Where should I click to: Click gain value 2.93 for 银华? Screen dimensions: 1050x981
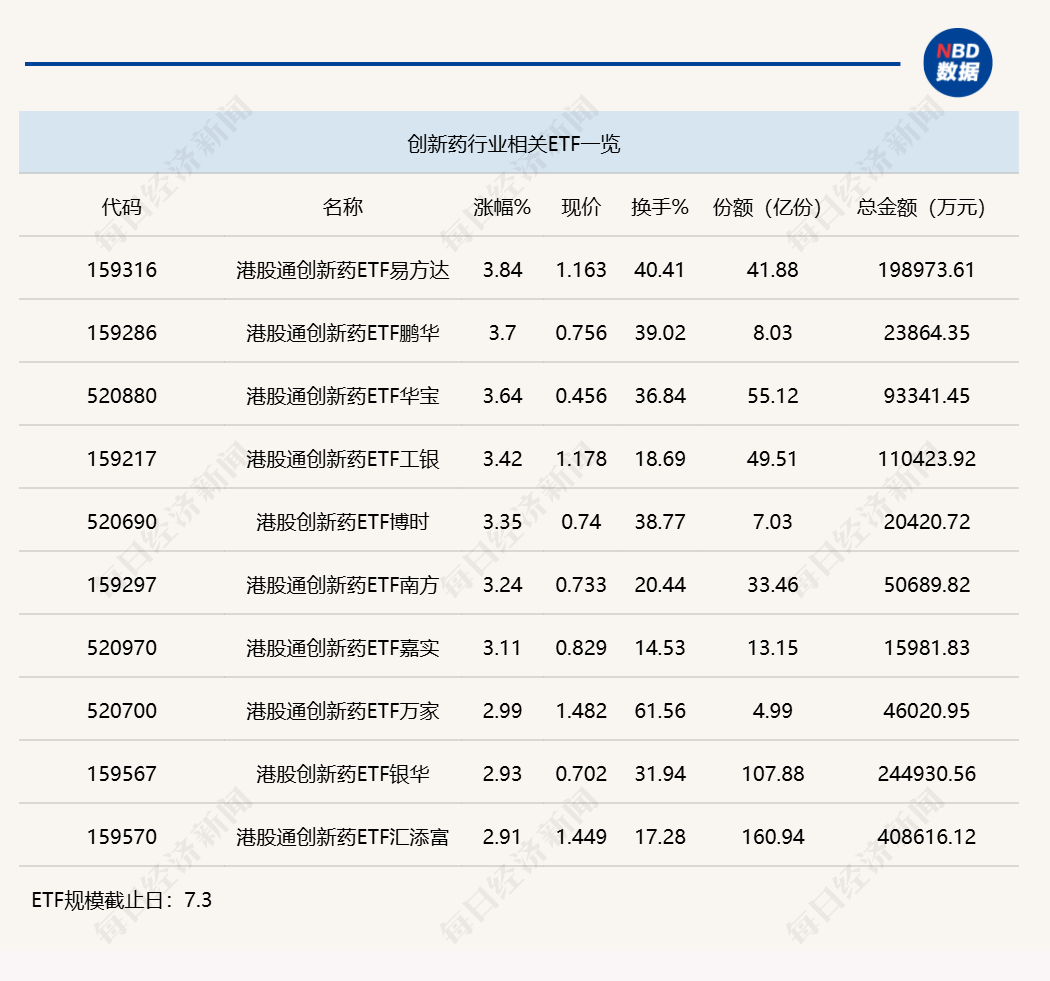pos(502,773)
